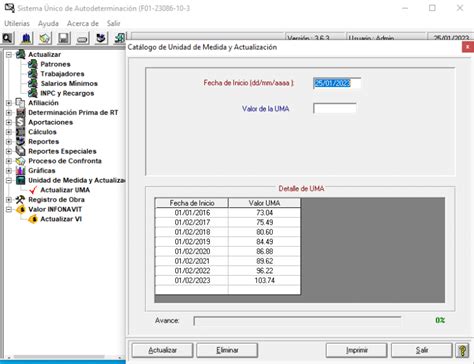Collapse the Actualizar root node
The image size is (474, 364).
coord(9,55)
